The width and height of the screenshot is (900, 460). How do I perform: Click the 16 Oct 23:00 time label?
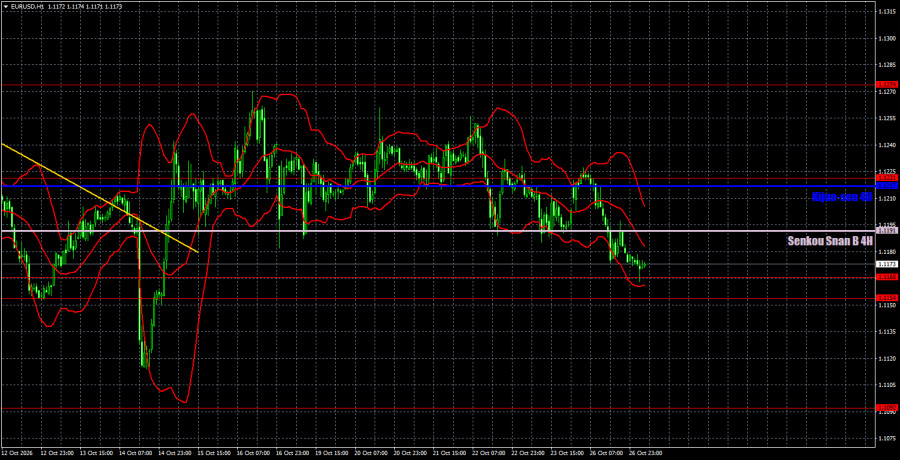292,453
